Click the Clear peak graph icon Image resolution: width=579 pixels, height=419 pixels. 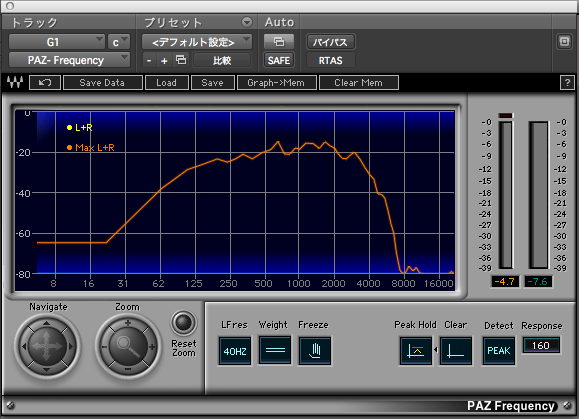456,351
